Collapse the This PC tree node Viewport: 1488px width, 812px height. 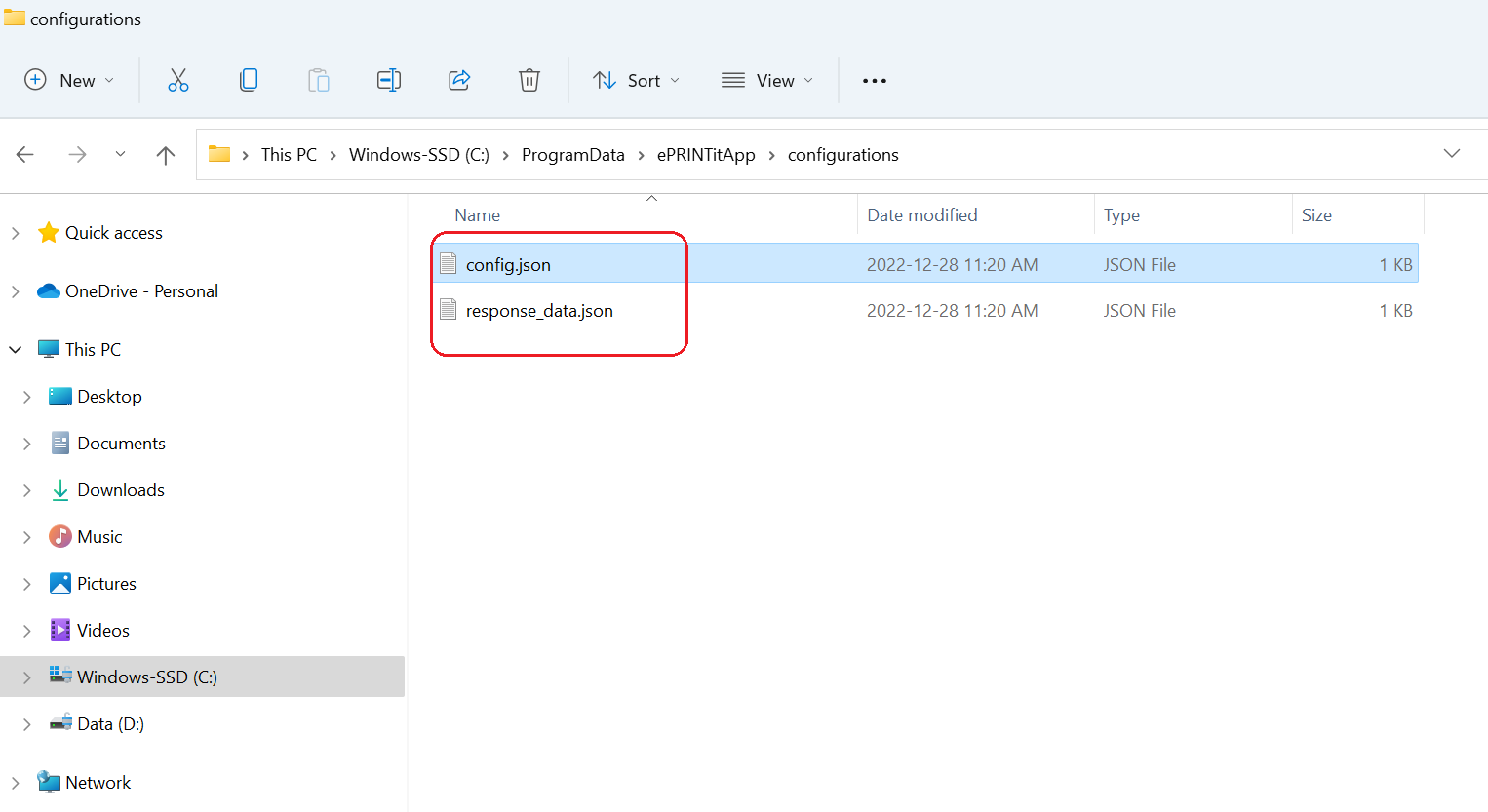pos(15,349)
